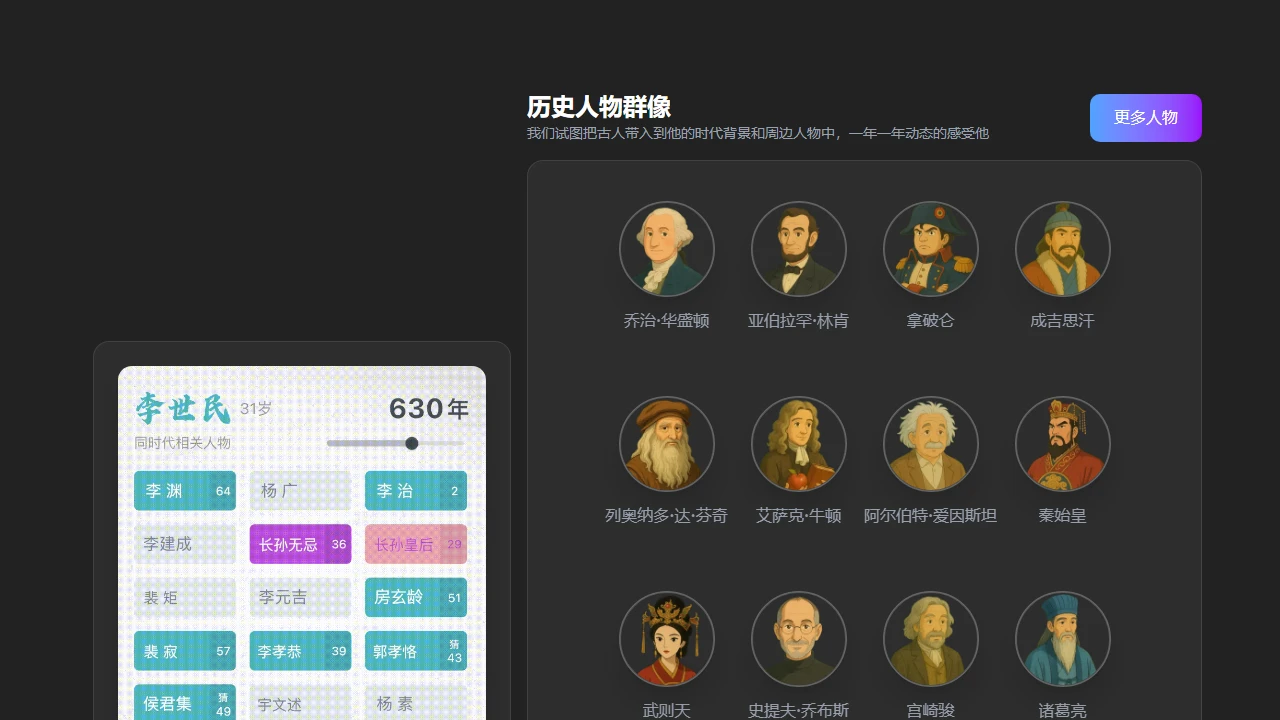Open the 诸葛亮 portrait
The height and width of the screenshot is (720, 1280).
pos(1063,639)
